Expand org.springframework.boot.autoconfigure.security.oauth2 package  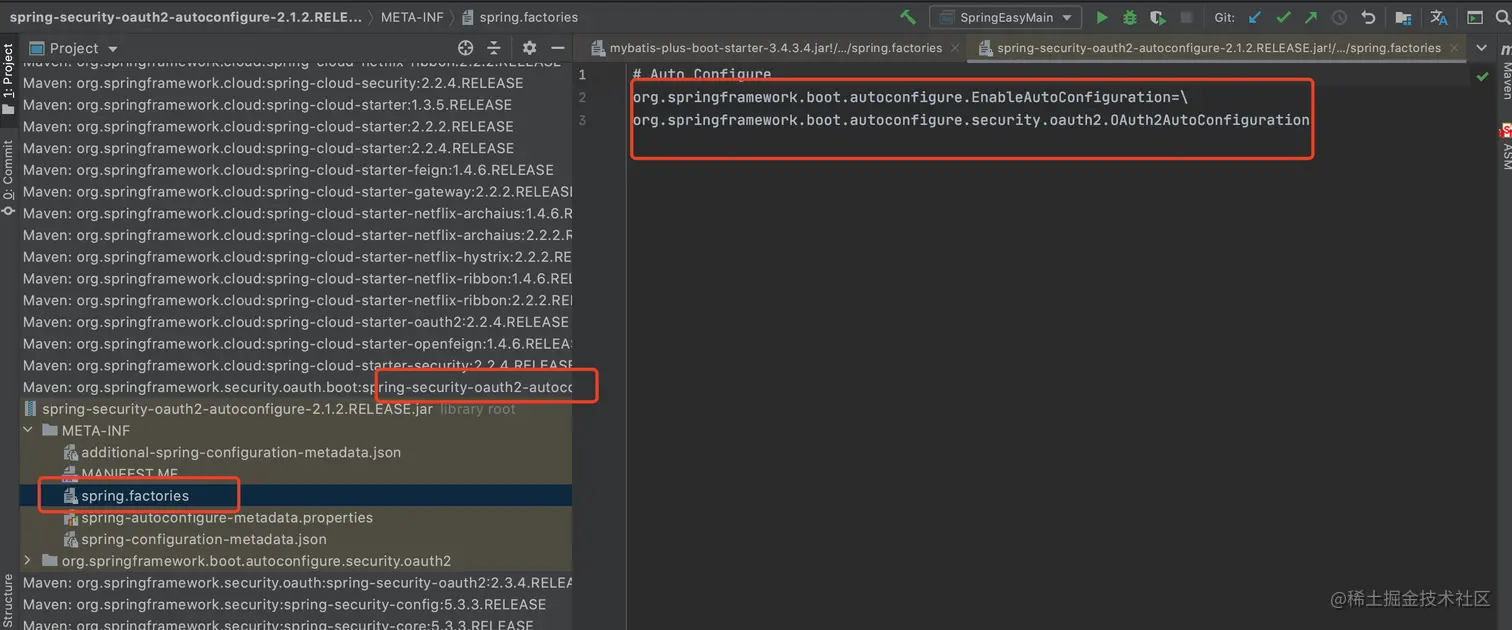[x=28, y=561]
